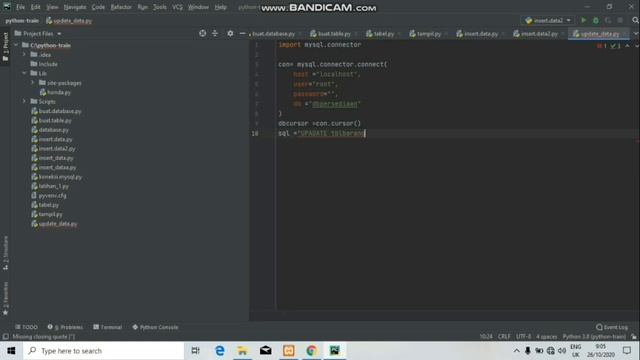Open Google Chrome from taskbar
Screen dimensions: 640x360
pyautogui.click(x=311, y=351)
